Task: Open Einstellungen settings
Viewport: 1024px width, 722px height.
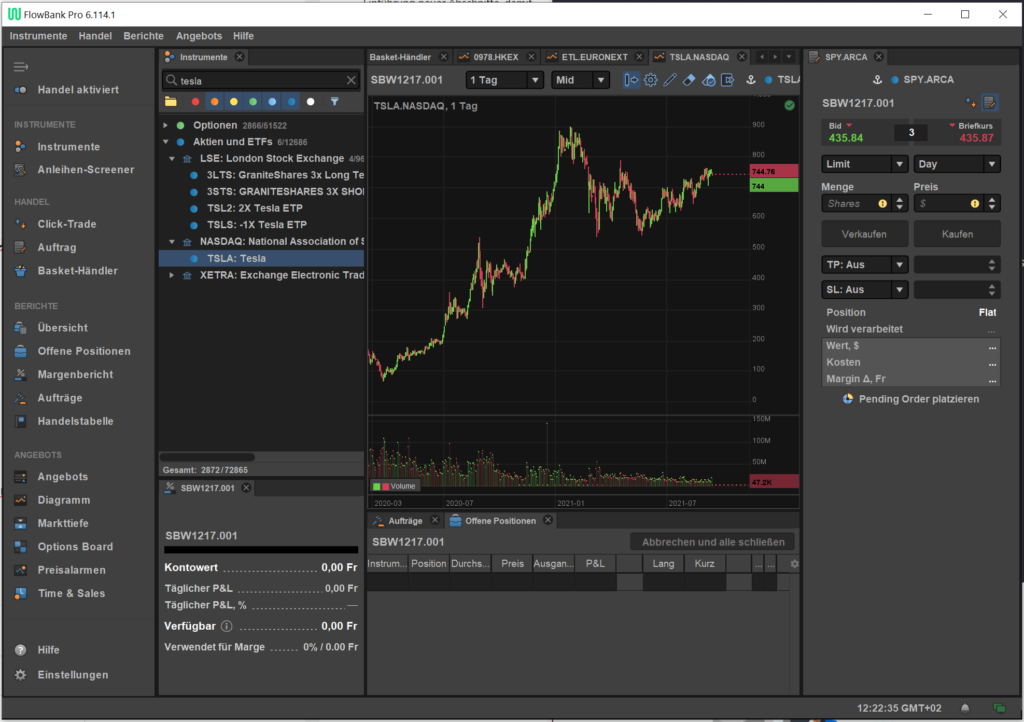Action: [x=72, y=676]
